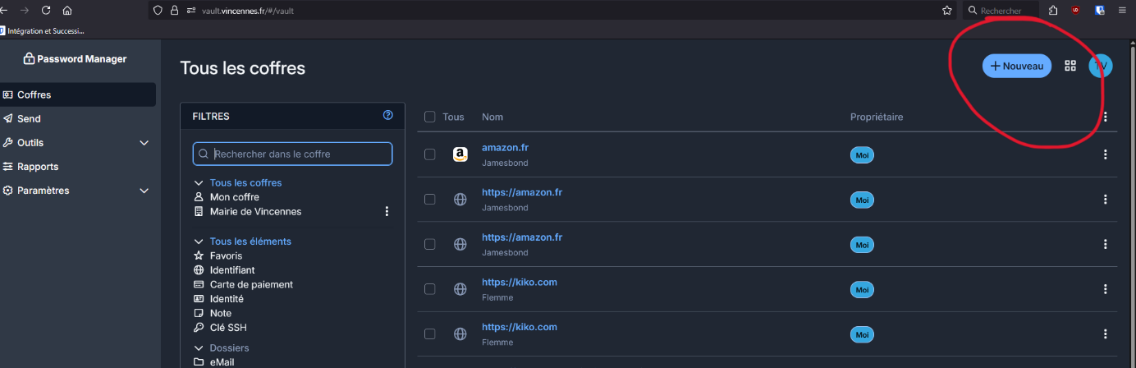
Task: Click the tracking protection shield icon
Action: [x=159, y=10]
